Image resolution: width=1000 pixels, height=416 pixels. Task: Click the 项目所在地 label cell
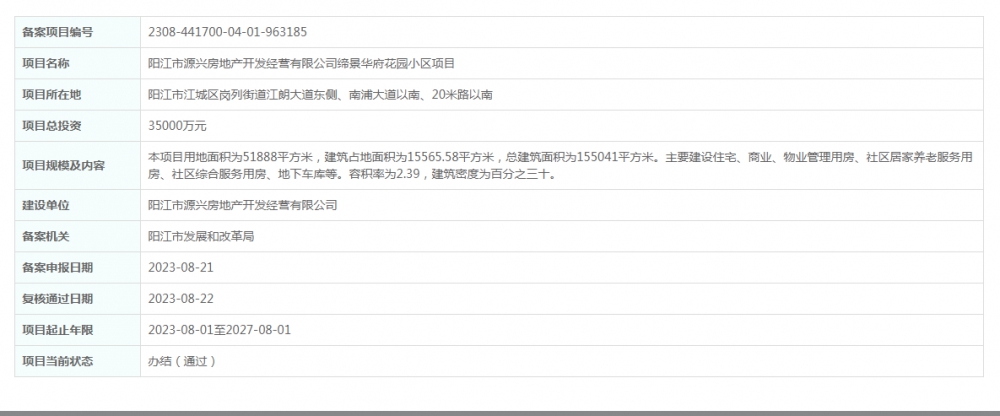[77, 94]
